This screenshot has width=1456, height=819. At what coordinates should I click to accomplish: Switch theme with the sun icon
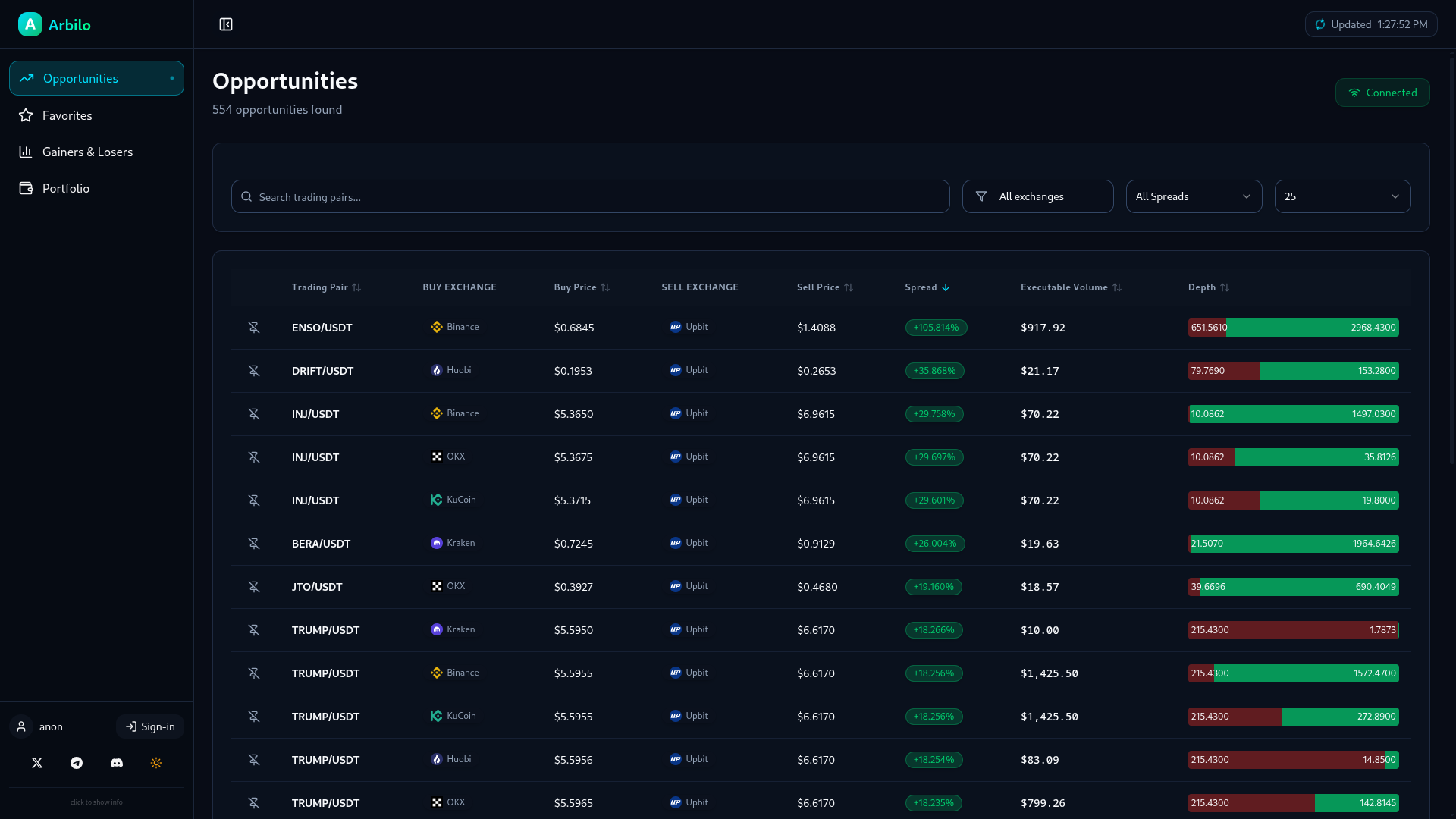click(x=155, y=763)
